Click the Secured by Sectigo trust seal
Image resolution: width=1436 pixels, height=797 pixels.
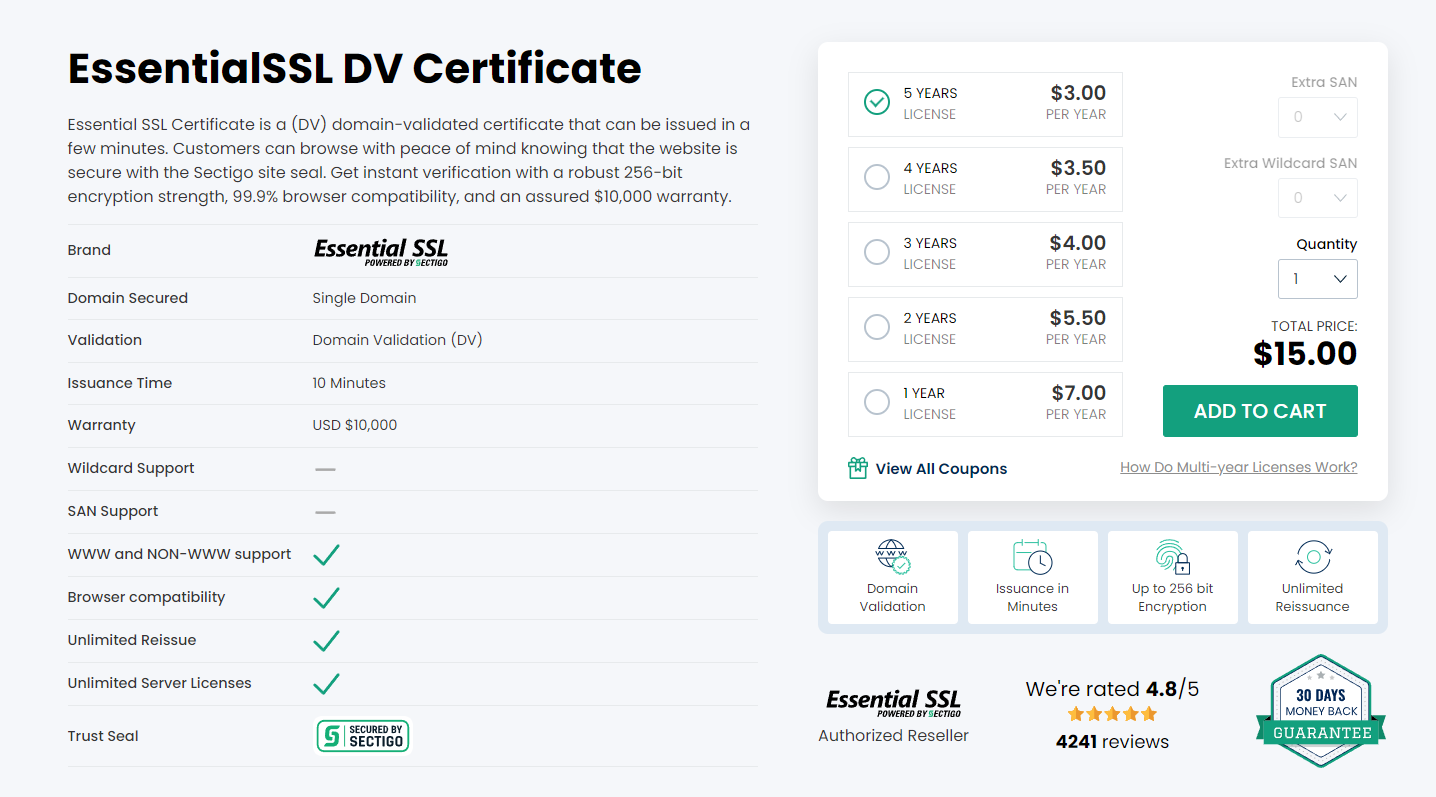363,736
